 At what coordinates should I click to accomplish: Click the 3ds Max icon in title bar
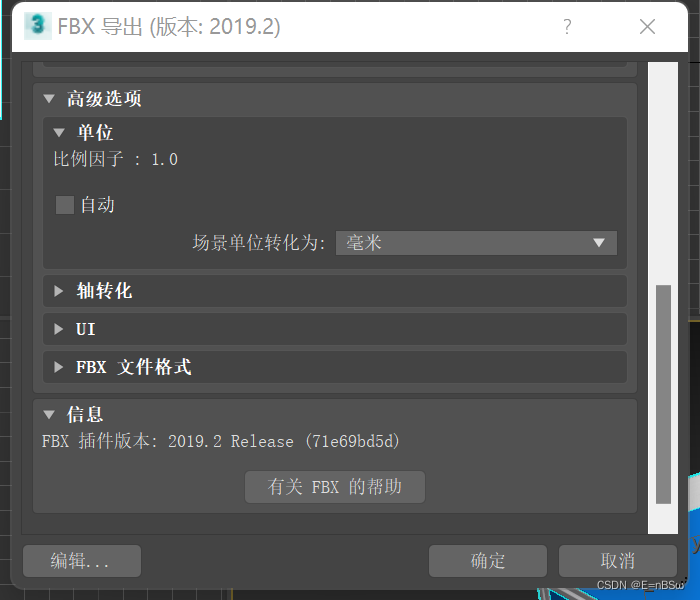tap(38, 26)
